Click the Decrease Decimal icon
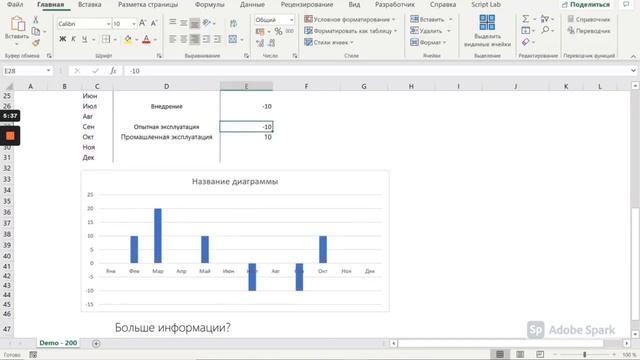This screenshot has height=360, width=640. click(271, 42)
